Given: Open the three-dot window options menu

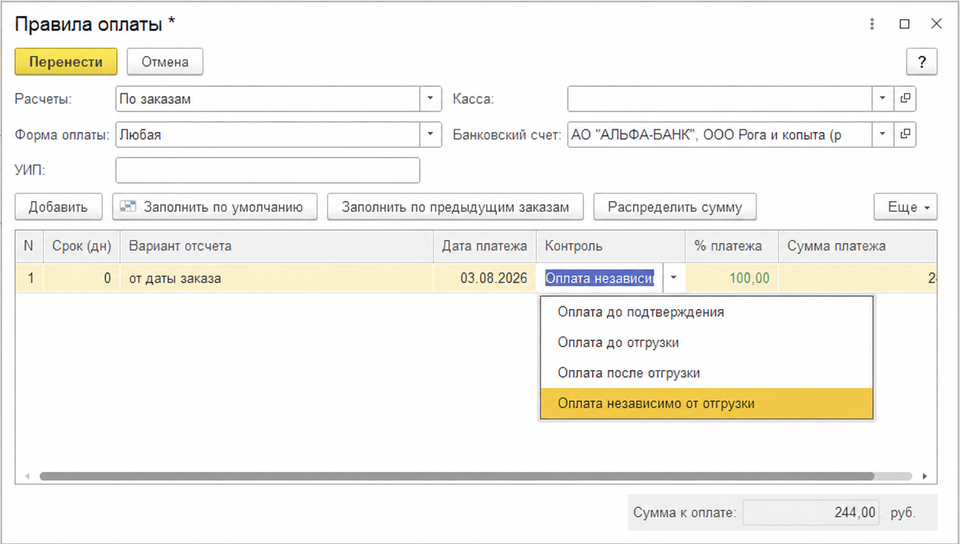Looking at the screenshot, I should (x=872, y=24).
